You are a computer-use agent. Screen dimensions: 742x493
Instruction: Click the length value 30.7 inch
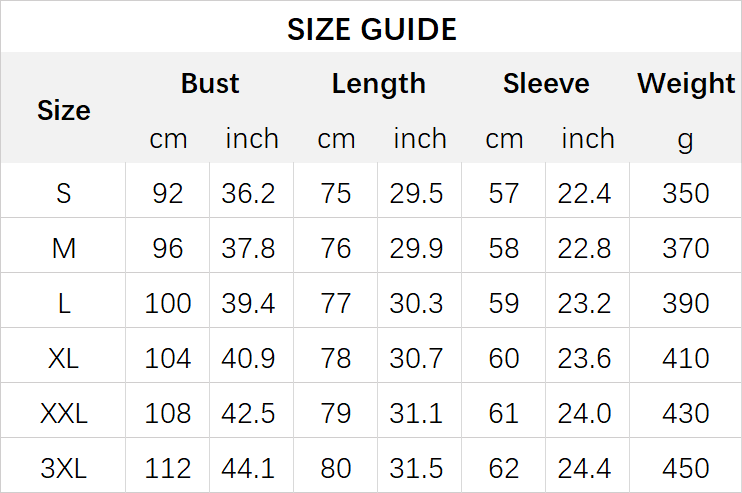[x=417, y=358]
